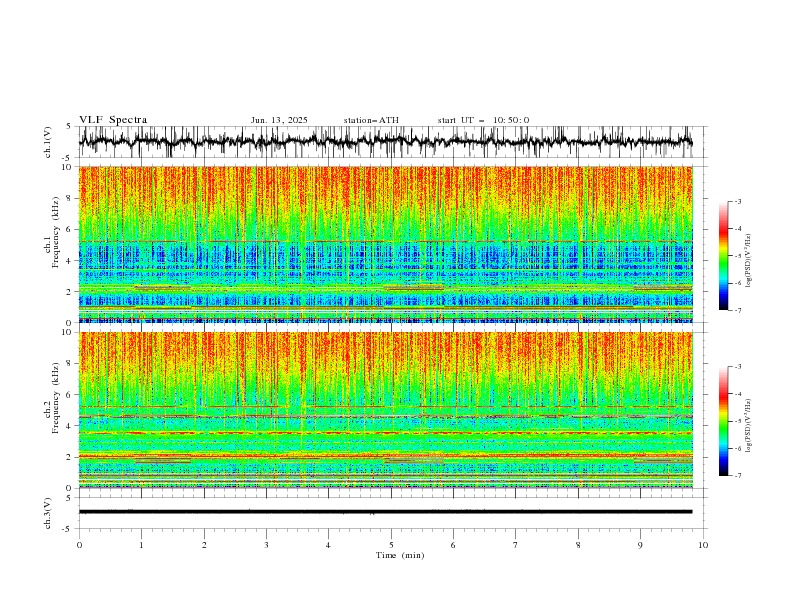Click the ch.3 flat voltage trace
792x612 pixels.
coord(386,512)
